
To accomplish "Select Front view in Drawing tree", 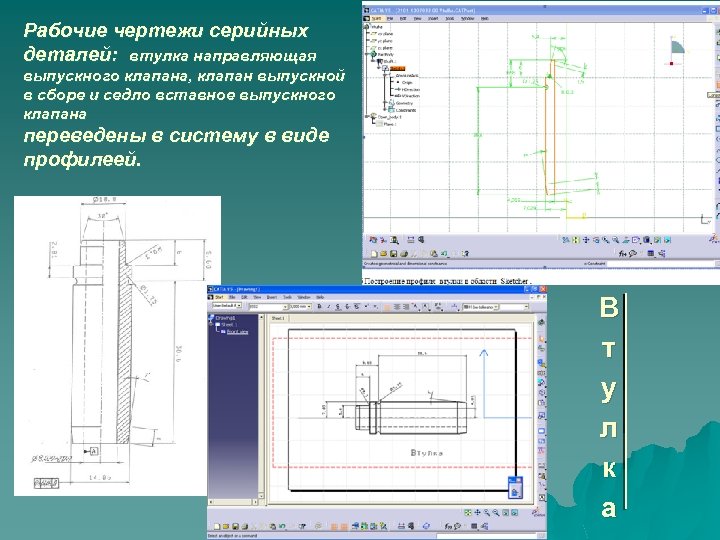I will pyautogui.click(x=237, y=332).
